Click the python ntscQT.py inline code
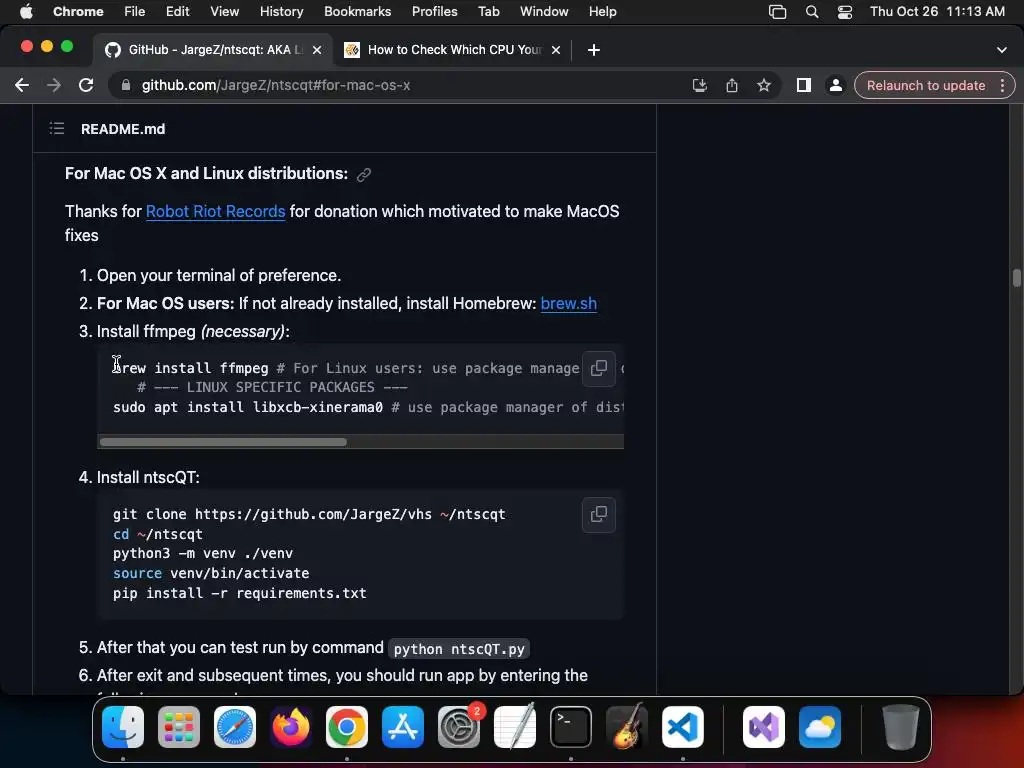The height and width of the screenshot is (768, 1024). (459, 649)
